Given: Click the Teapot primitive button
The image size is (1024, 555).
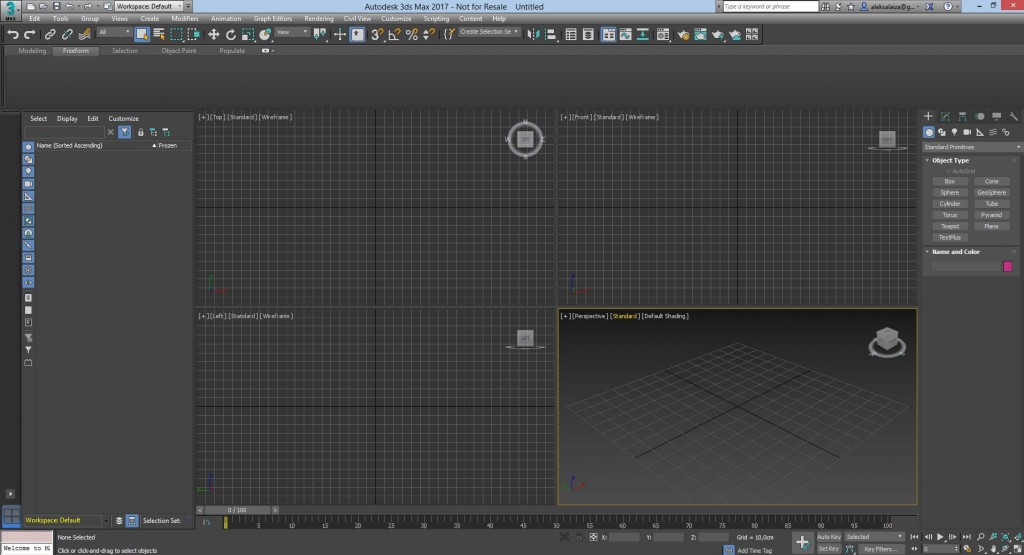Looking at the screenshot, I should [949, 226].
